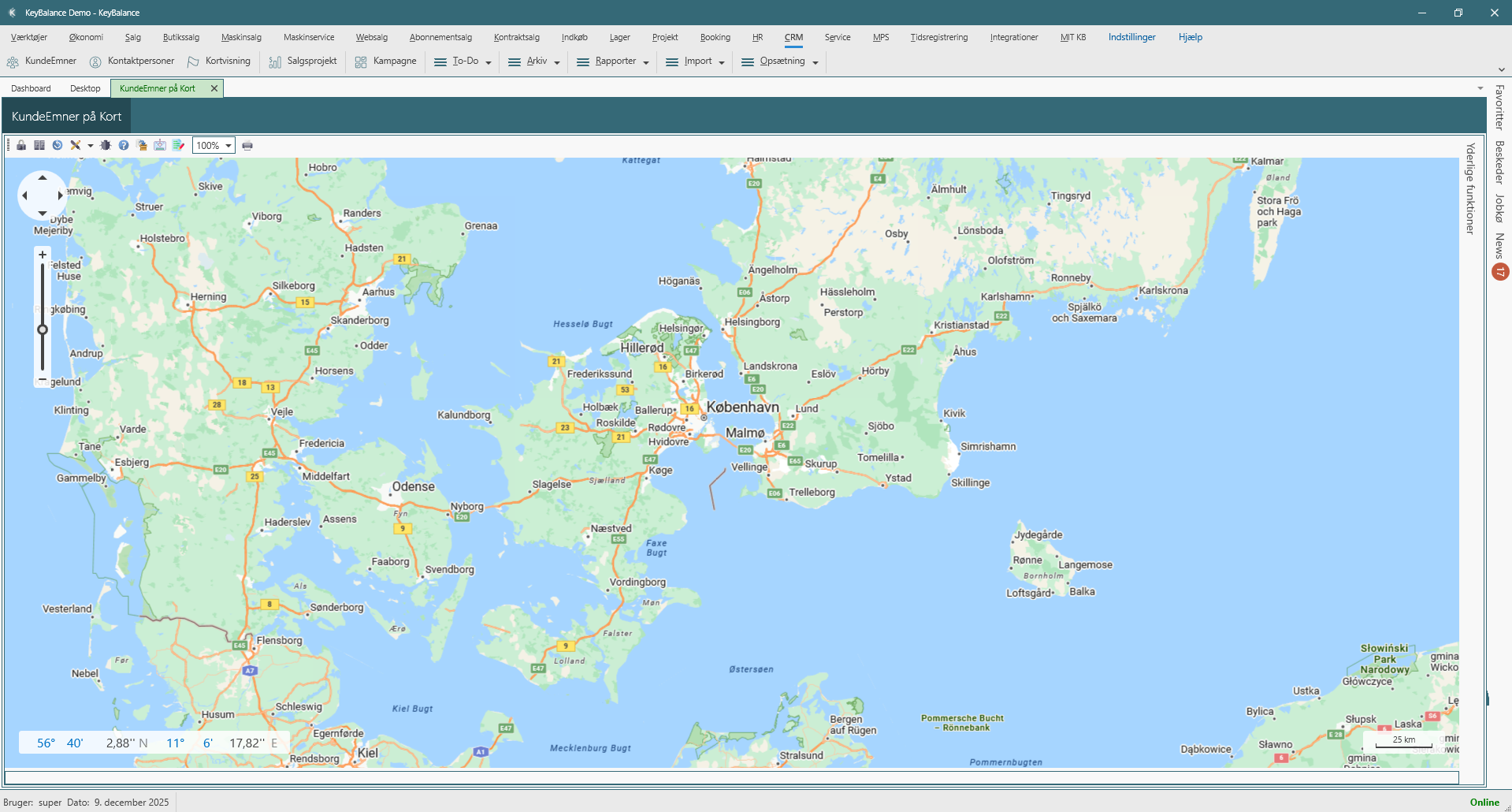This screenshot has width=1512, height=812.
Task: Open the column layout icon in toolbar
Action: coord(39,145)
